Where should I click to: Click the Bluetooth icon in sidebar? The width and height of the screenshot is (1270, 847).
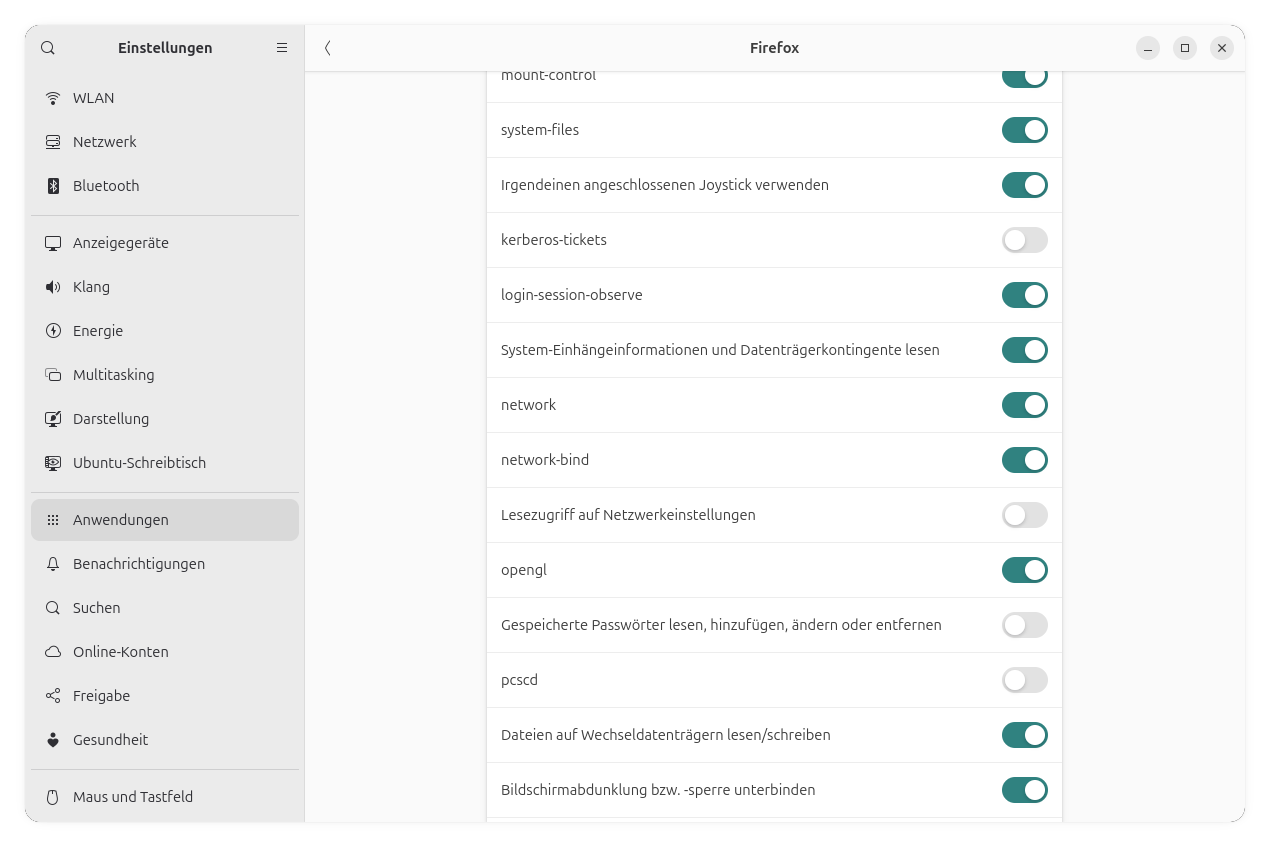tap(53, 186)
